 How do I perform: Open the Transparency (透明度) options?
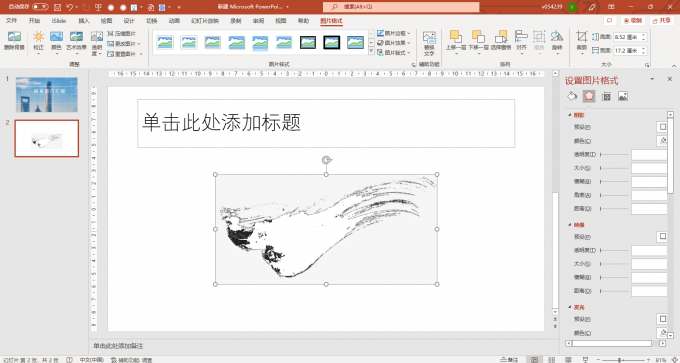(97, 43)
